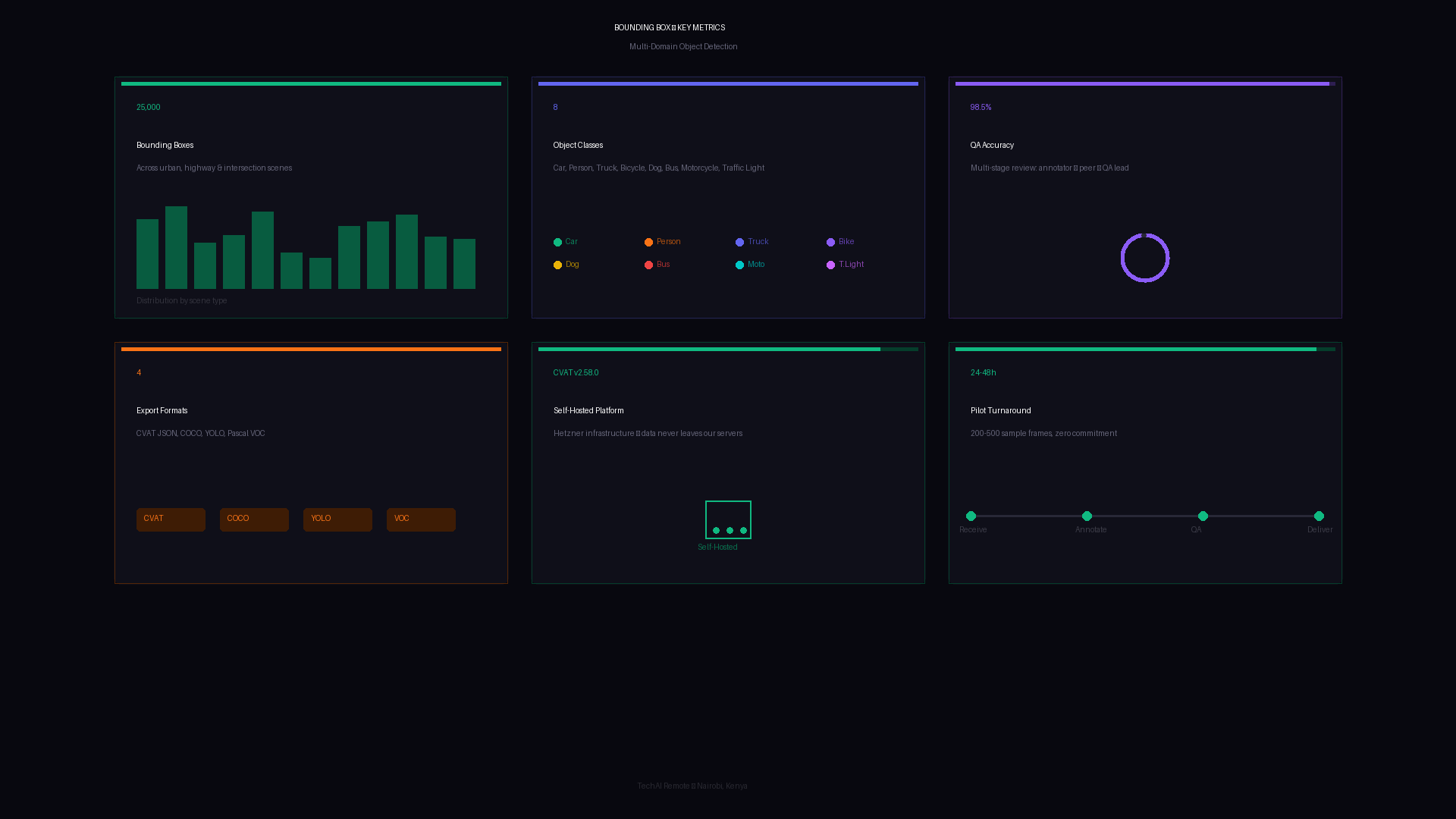Screen dimensions: 1456x819
Task: Click the purple Bike legend dot
Action: (830, 243)
